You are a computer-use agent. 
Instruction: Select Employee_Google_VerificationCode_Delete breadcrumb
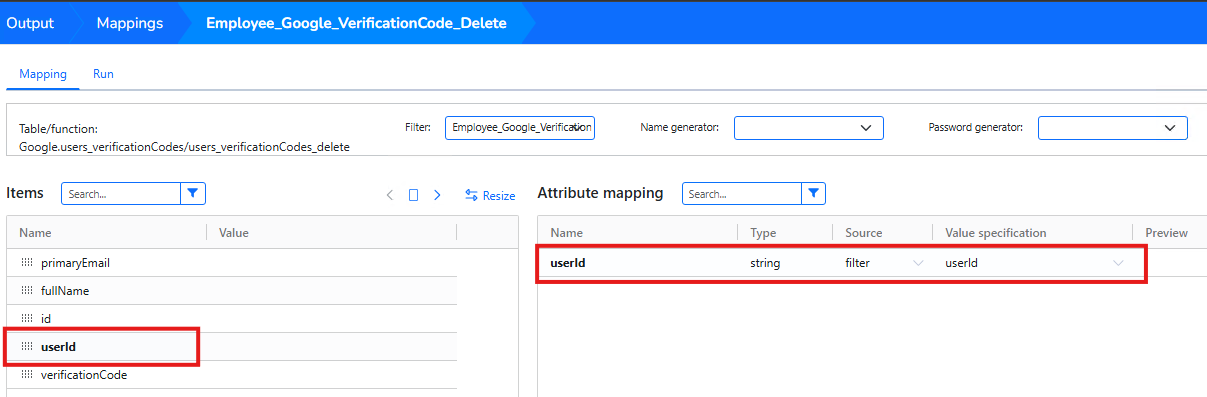[356, 23]
